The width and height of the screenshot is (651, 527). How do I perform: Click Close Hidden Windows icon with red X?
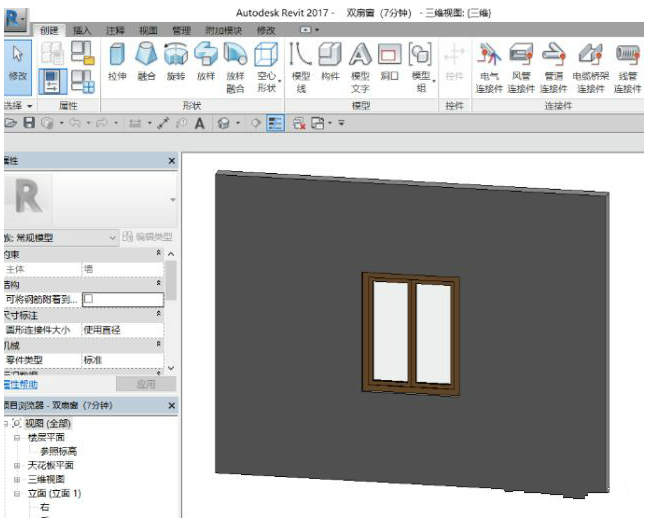(299, 123)
